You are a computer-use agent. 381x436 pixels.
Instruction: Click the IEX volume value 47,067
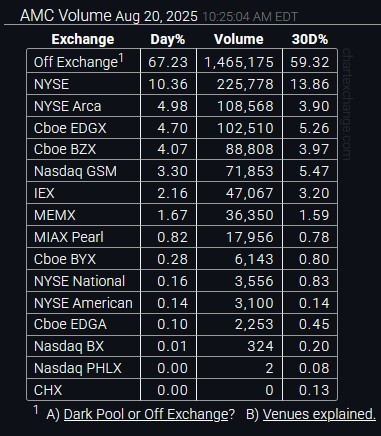pyautogui.click(x=249, y=193)
